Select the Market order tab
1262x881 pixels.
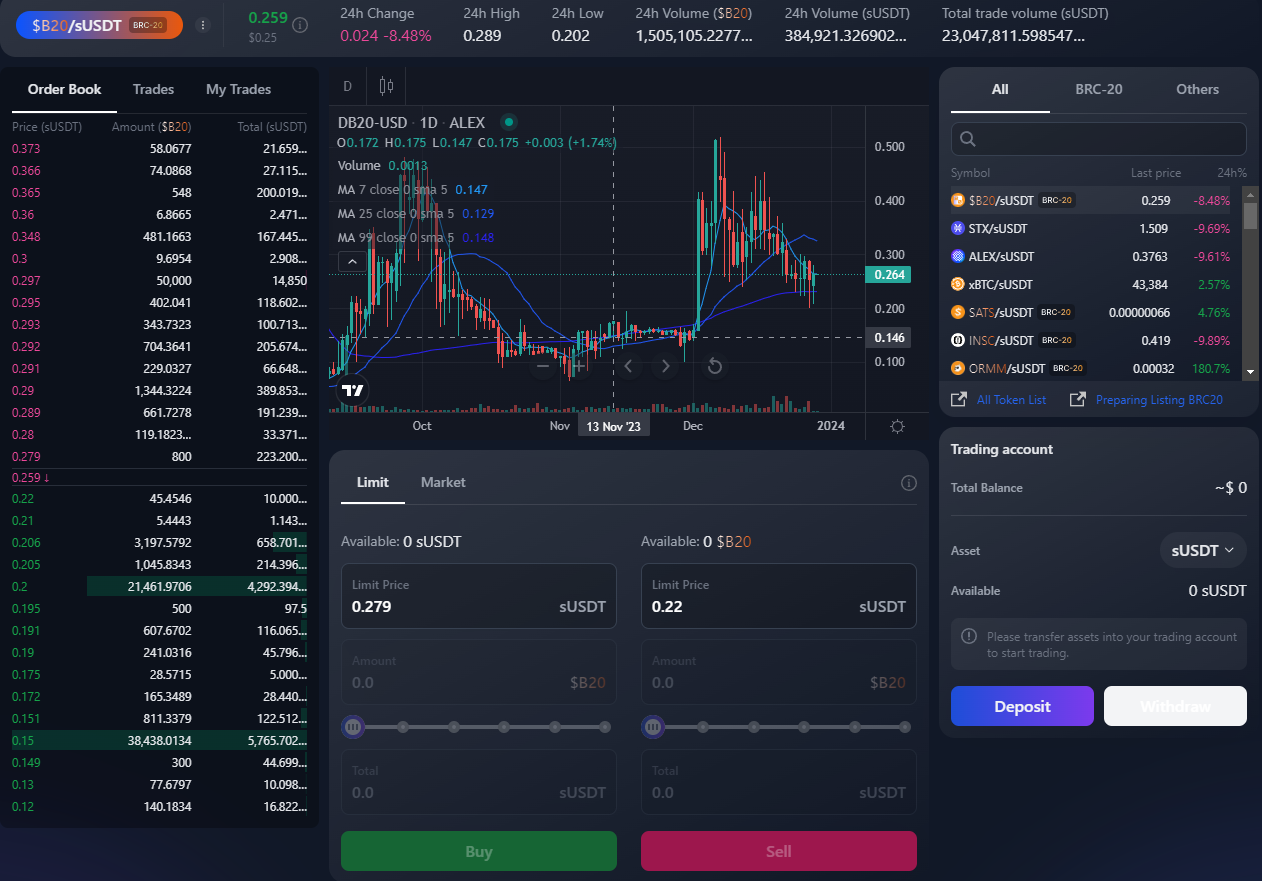[443, 482]
